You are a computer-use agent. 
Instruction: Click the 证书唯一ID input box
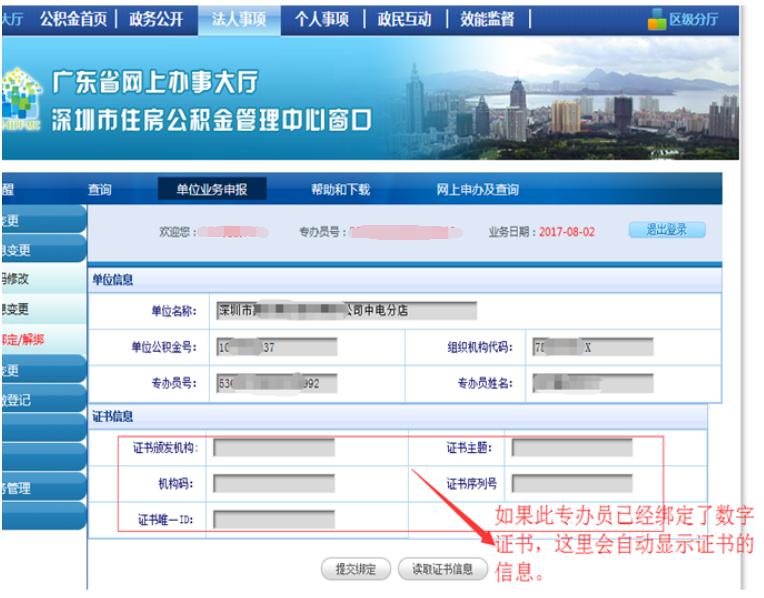click(x=273, y=520)
